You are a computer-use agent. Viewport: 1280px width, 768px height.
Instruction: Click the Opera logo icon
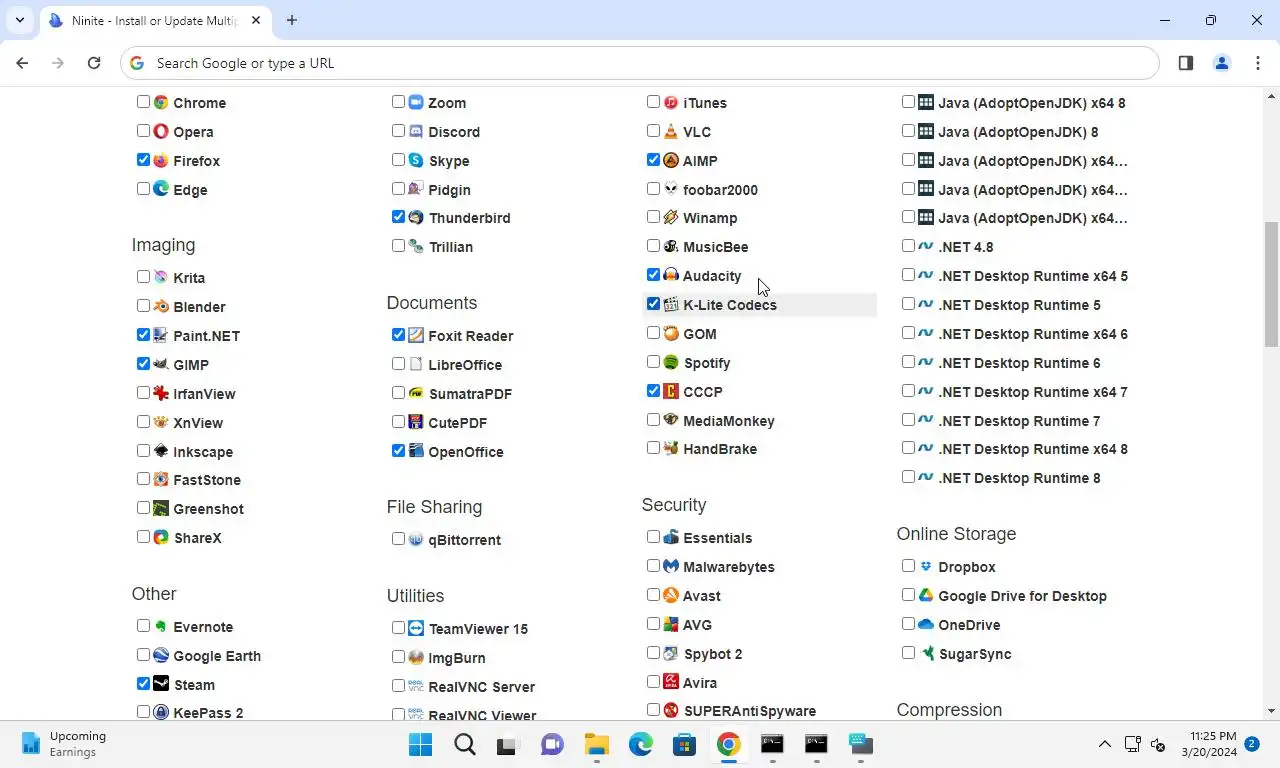tap(161, 131)
